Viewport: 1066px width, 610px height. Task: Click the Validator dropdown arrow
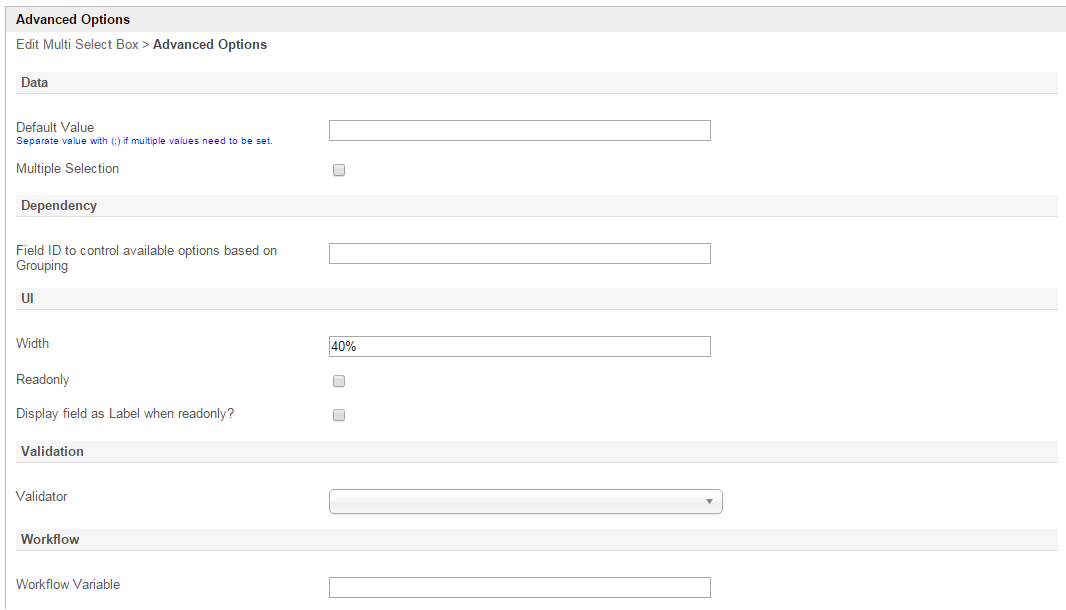coord(709,502)
